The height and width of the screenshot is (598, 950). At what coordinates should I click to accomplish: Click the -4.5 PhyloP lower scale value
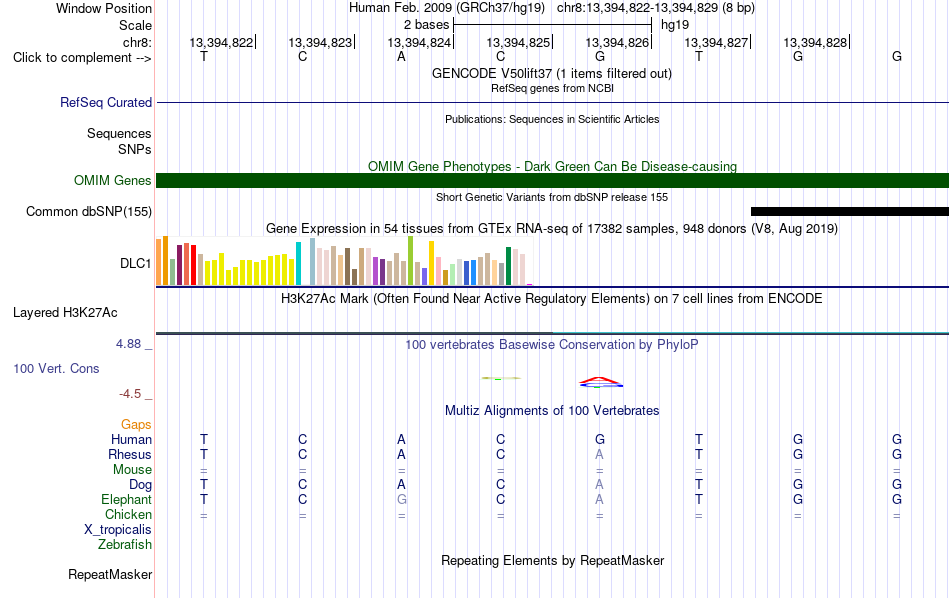tap(130, 394)
